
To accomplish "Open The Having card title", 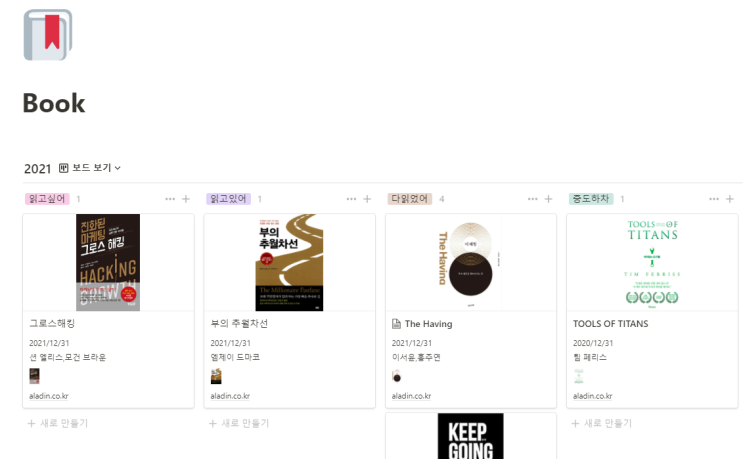I will tap(428, 324).
